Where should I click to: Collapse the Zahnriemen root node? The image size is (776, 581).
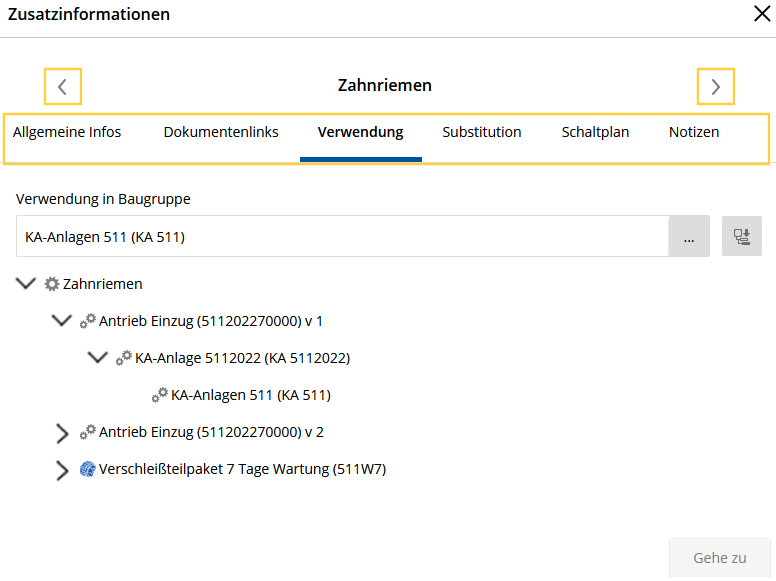click(26, 284)
